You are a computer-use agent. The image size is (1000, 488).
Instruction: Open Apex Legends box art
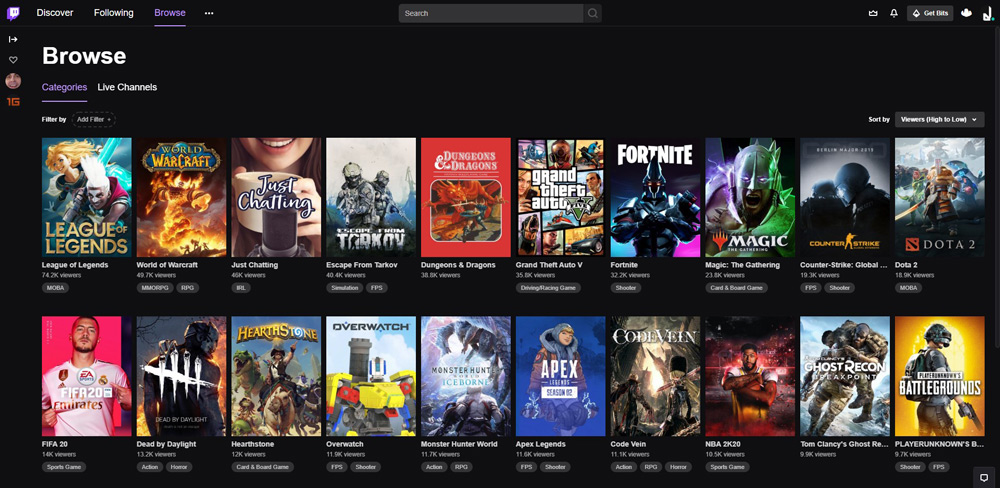point(561,376)
